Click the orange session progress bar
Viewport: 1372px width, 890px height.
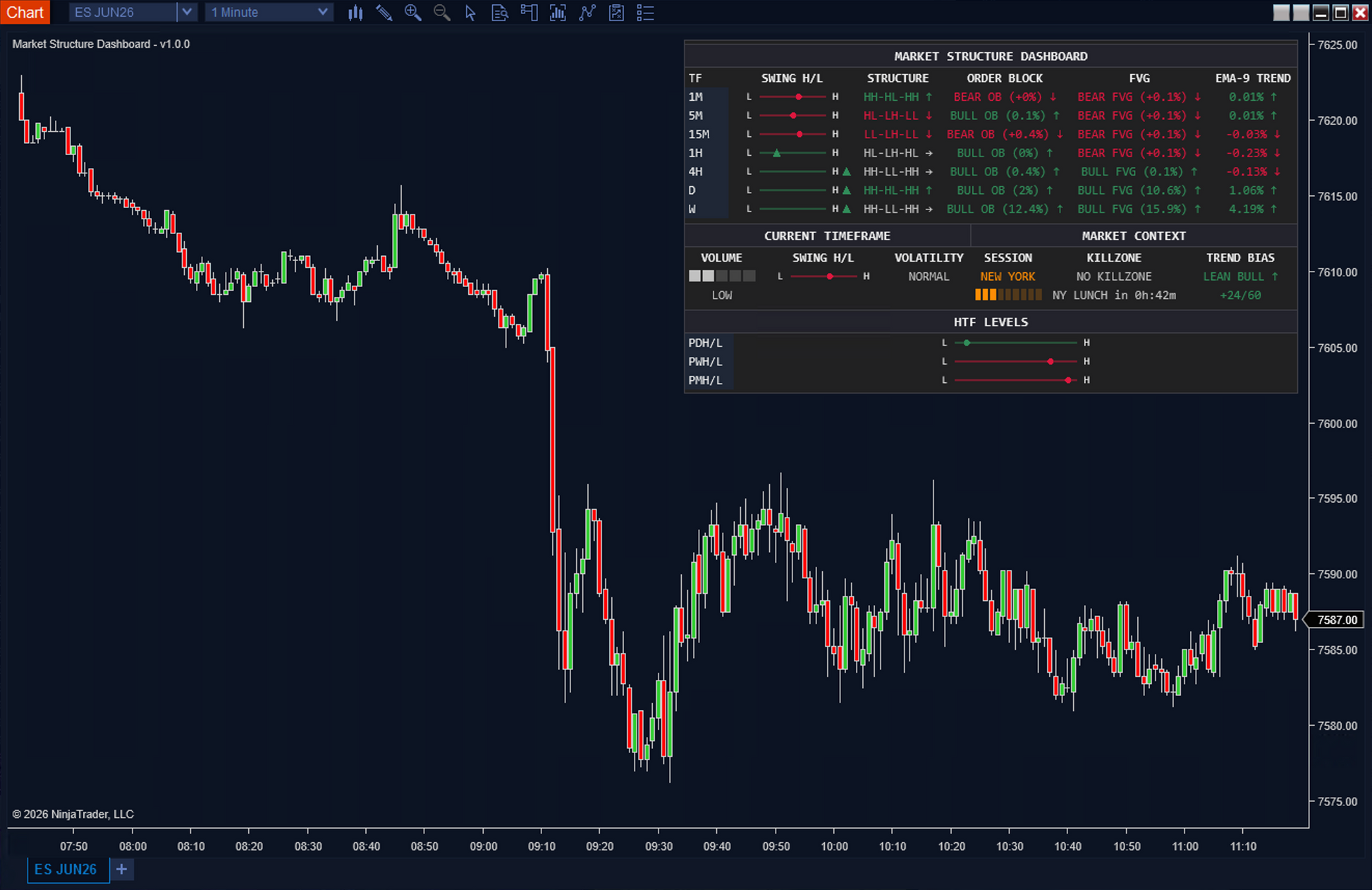[x=1008, y=295]
